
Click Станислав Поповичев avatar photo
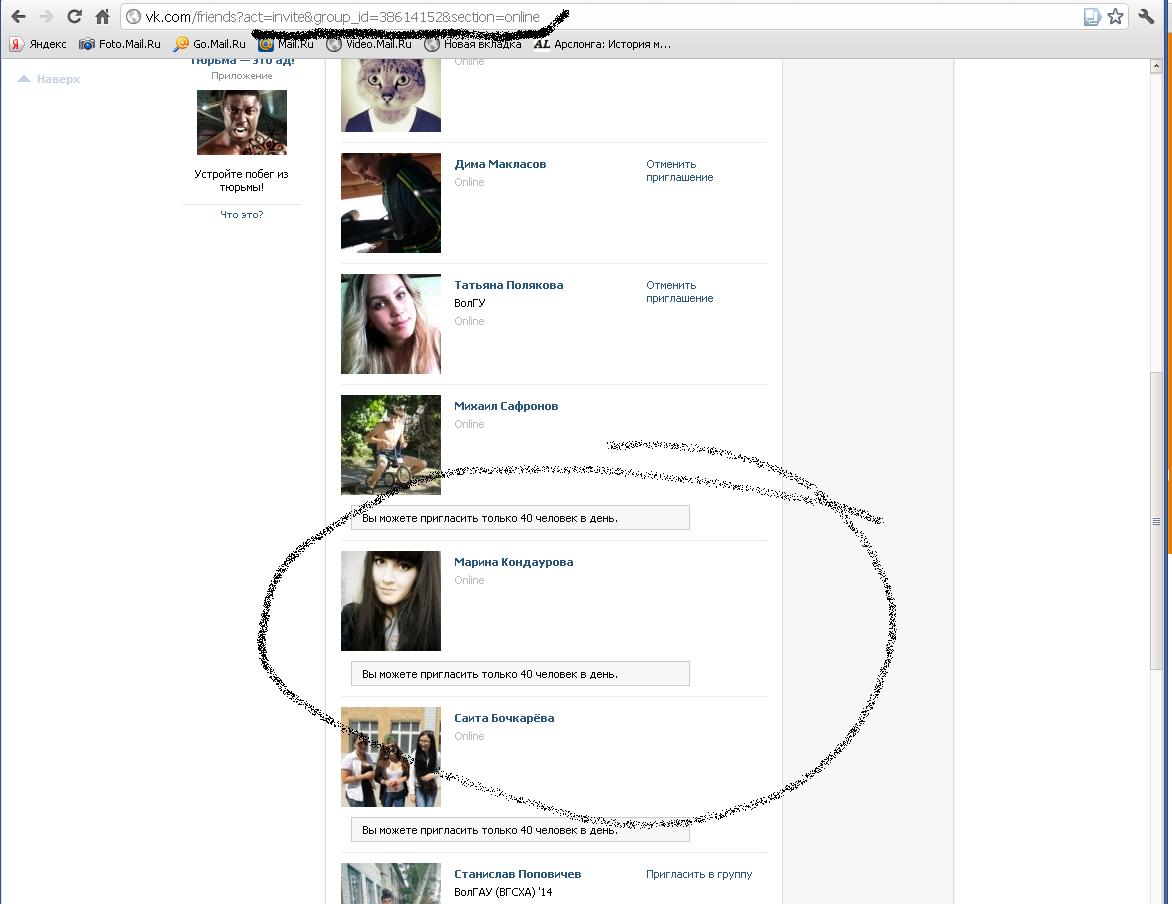[391, 883]
